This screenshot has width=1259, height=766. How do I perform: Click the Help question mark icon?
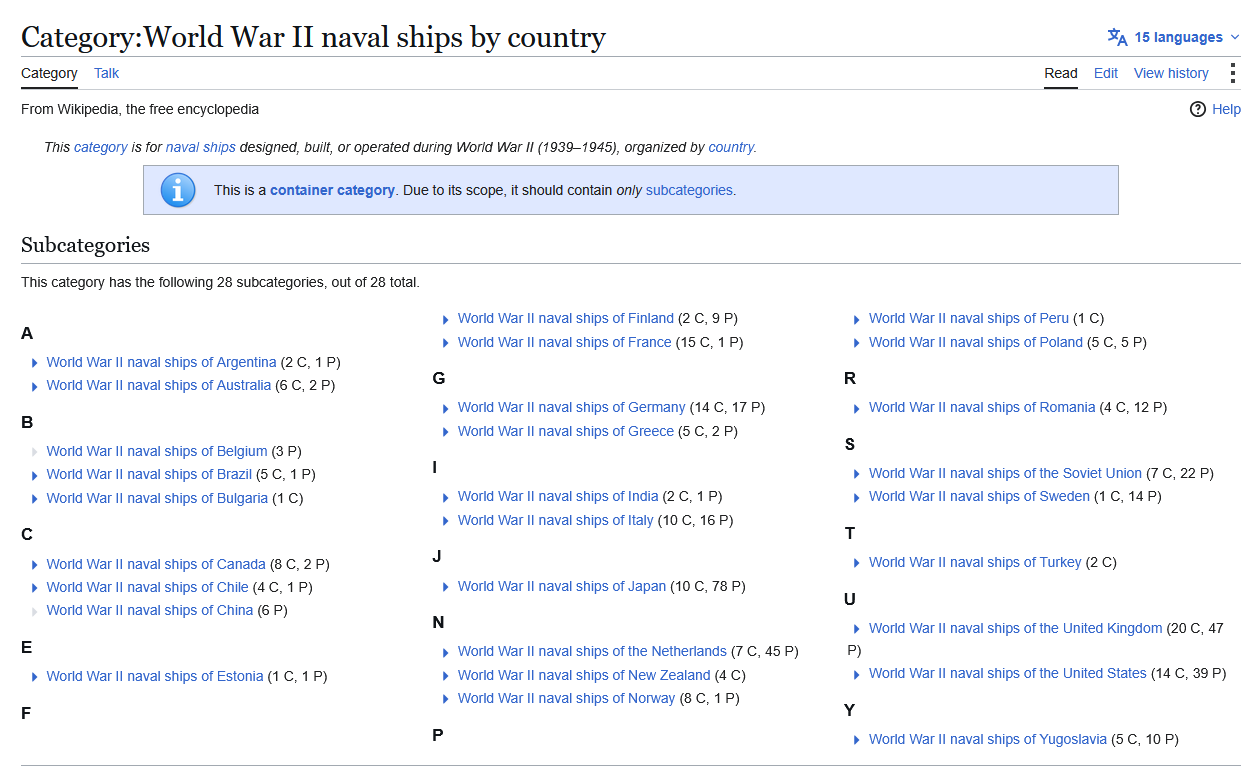(1198, 109)
